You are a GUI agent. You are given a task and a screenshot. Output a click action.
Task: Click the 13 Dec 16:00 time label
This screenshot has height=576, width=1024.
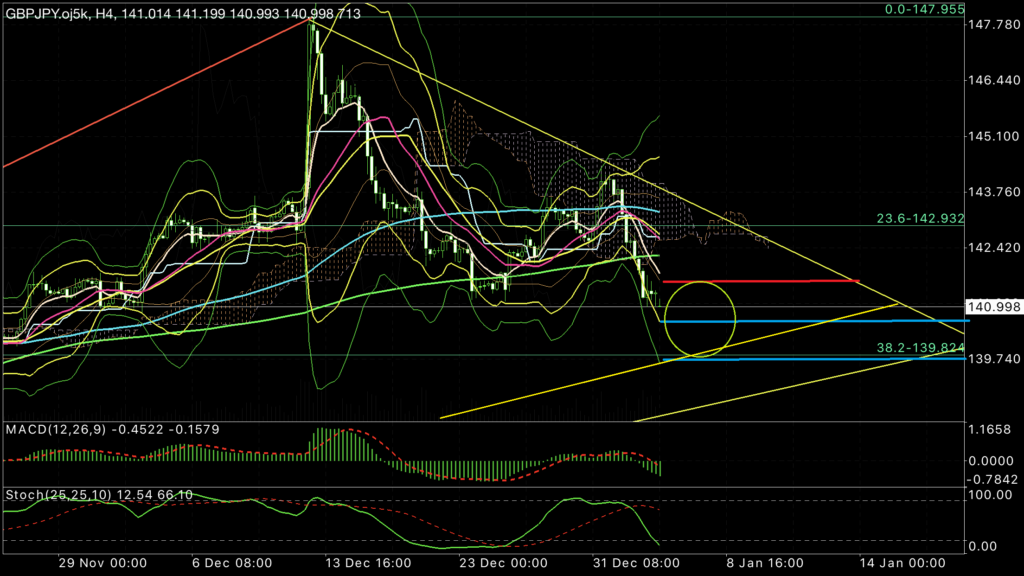368,563
